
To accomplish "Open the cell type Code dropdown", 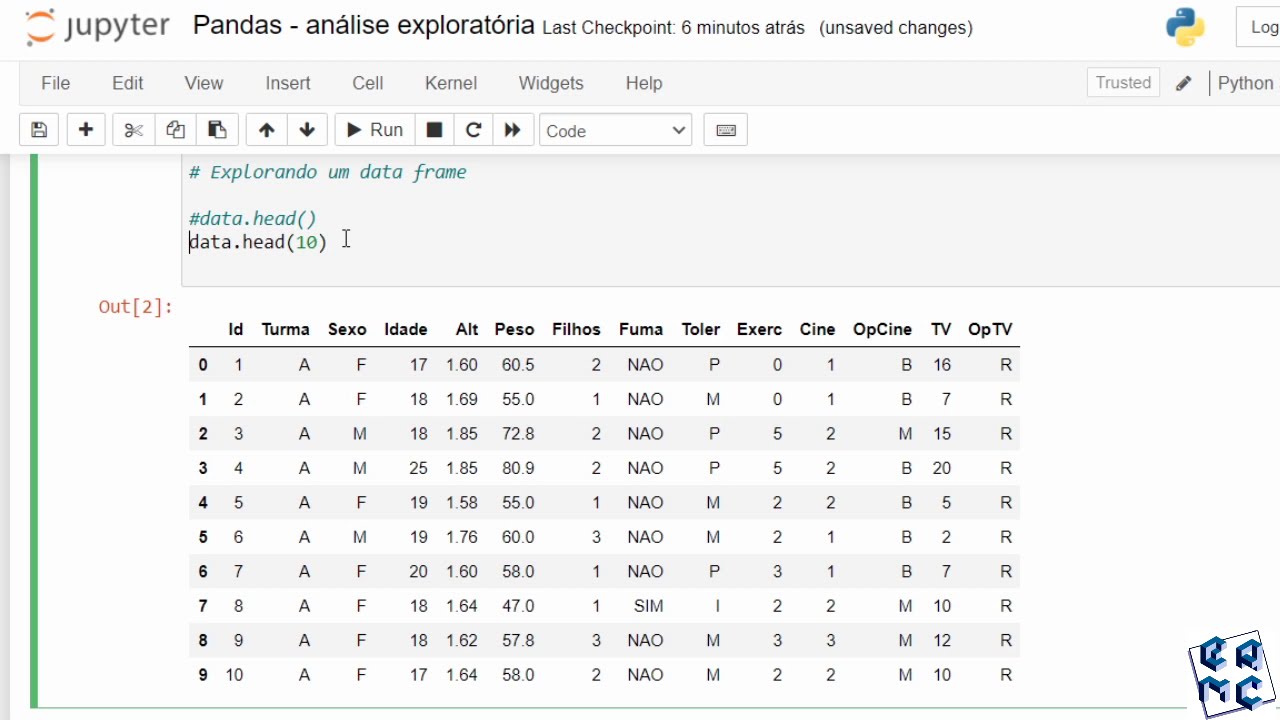I will click(615, 130).
